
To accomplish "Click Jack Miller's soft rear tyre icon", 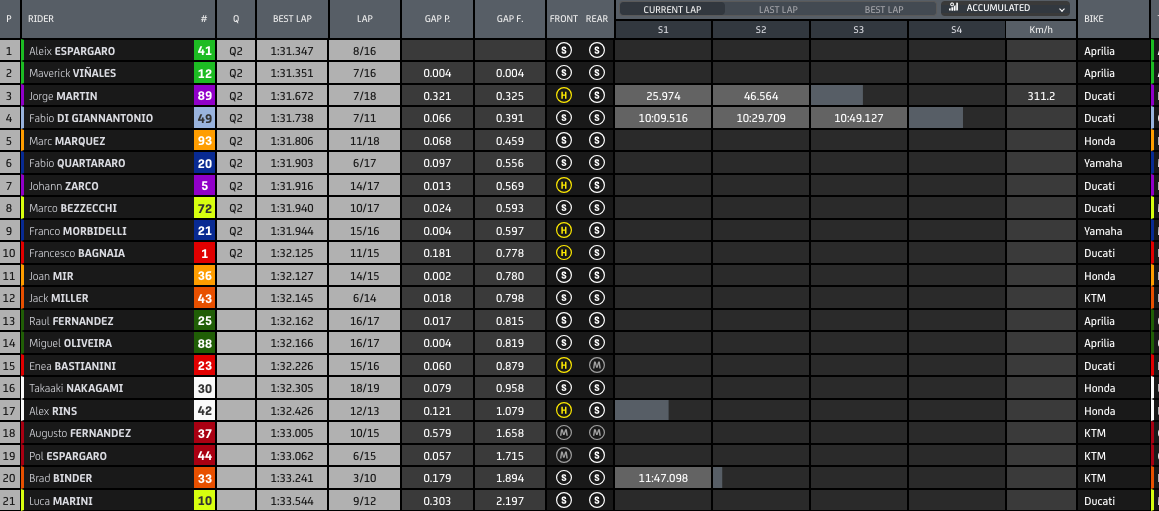I will tap(597, 298).
